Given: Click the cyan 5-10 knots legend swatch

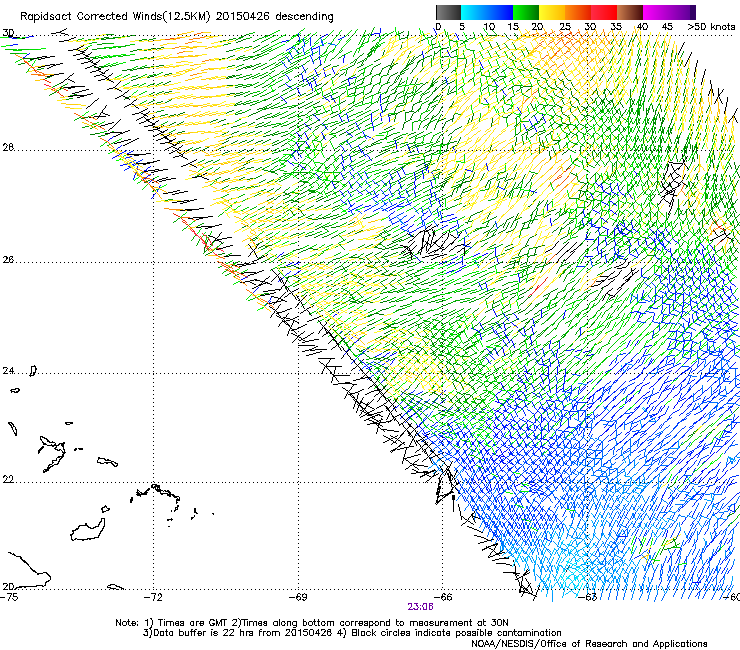Looking at the screenshot, I should pos(474,12).
